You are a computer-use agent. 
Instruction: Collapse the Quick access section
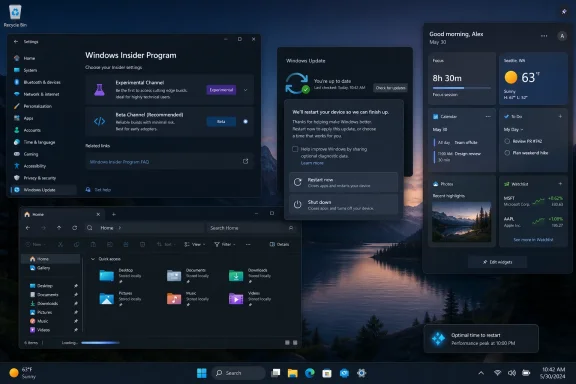(x=93, y=259)
